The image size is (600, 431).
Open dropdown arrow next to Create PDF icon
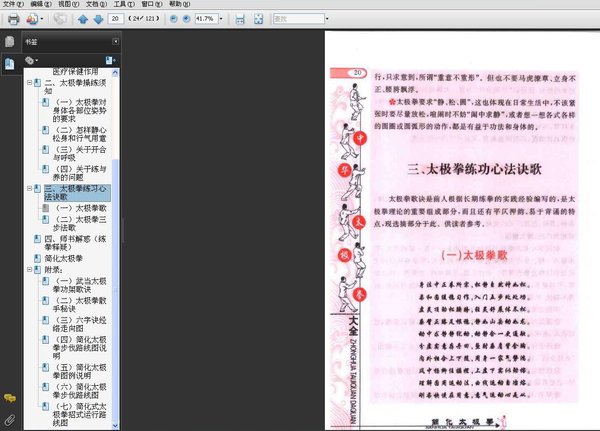click(x=42, y=19)
